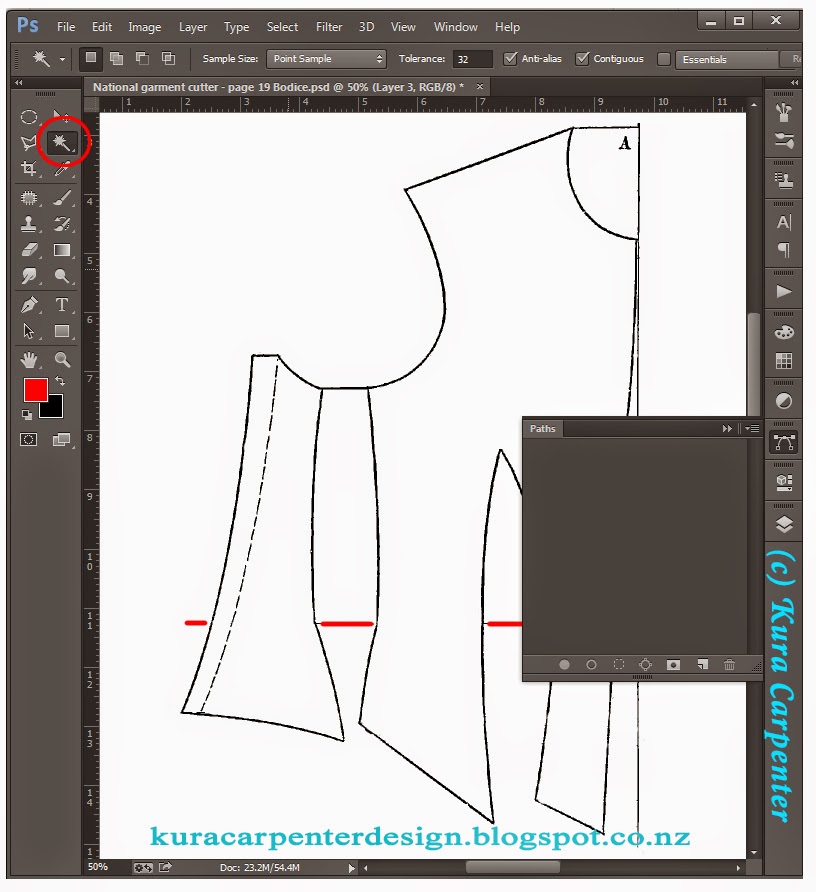Activate the Crop tool
The width and height of the screenshot is (816, 892).
click(x=30, y=170)
